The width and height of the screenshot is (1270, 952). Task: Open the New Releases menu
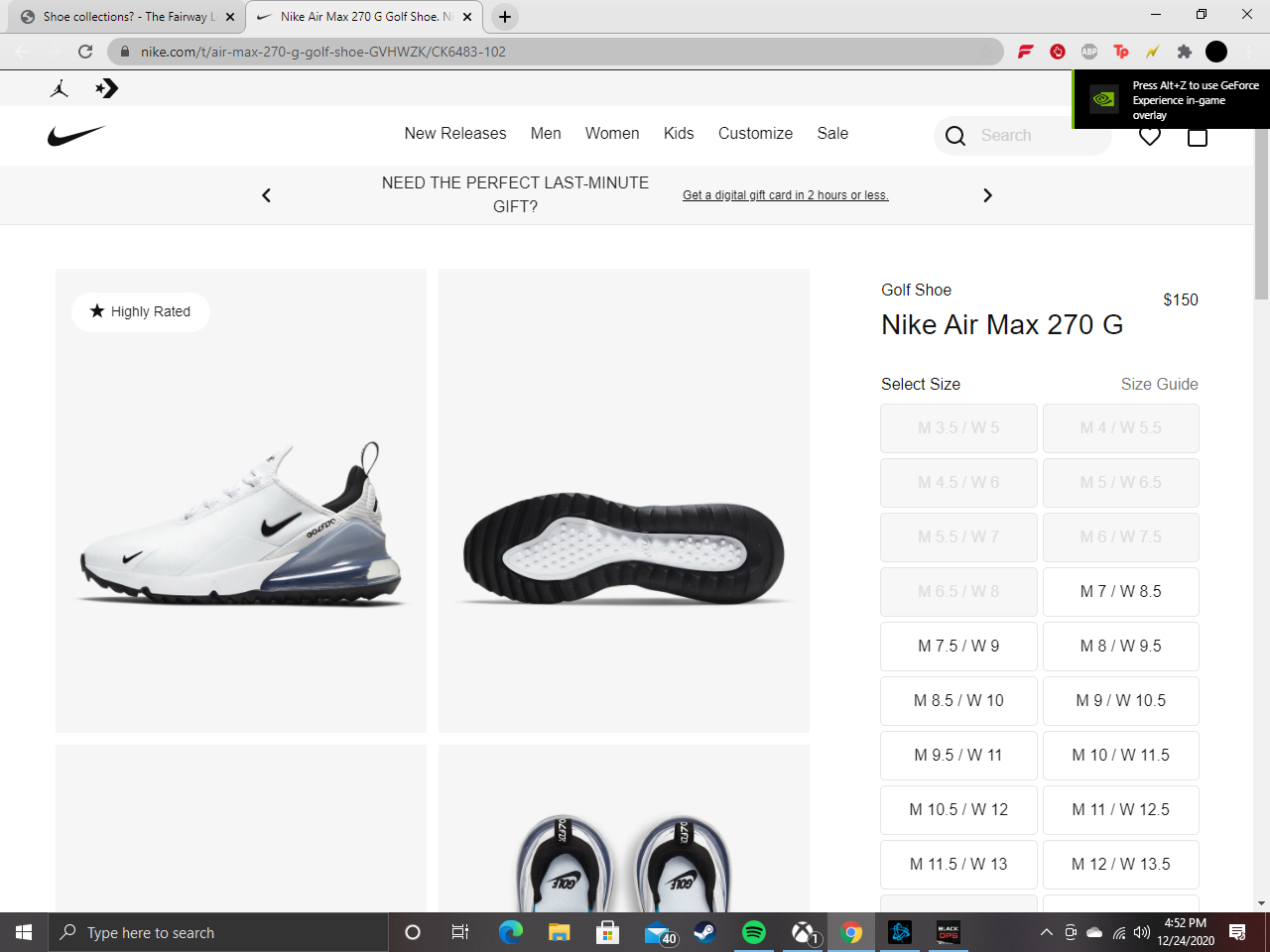coord(455,134)
